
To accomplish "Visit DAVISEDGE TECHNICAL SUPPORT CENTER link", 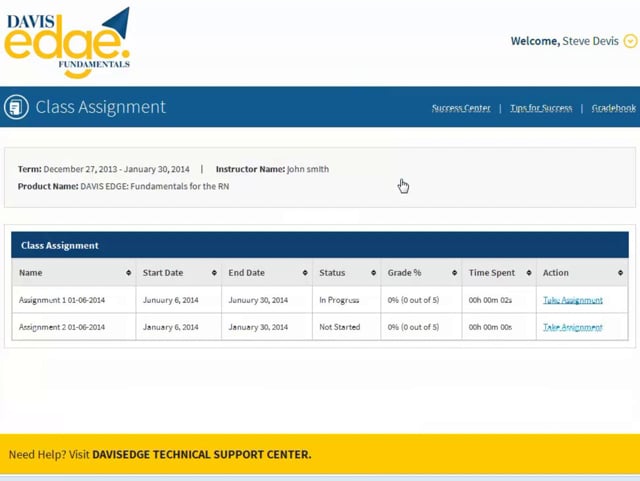I will point(202,454).
